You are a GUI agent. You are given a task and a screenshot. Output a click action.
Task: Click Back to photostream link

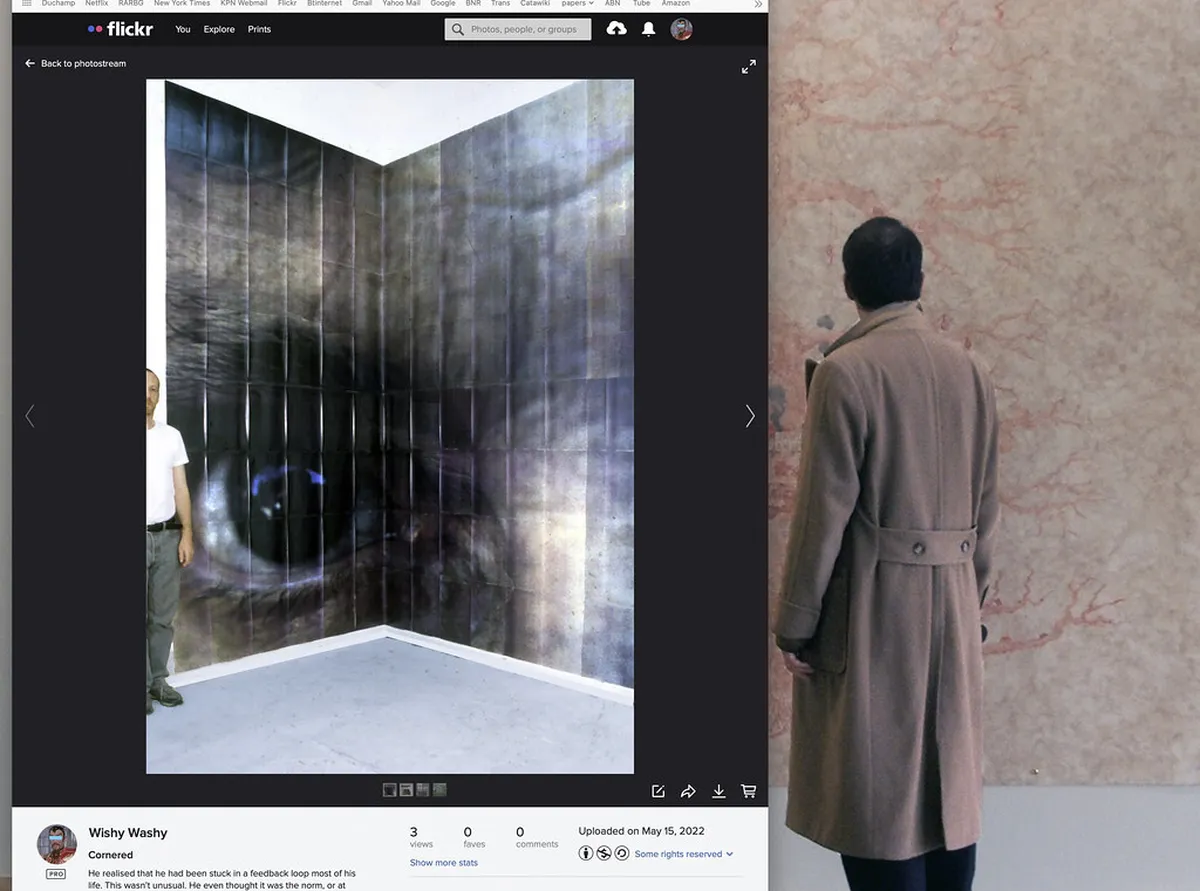click(76, 64)
